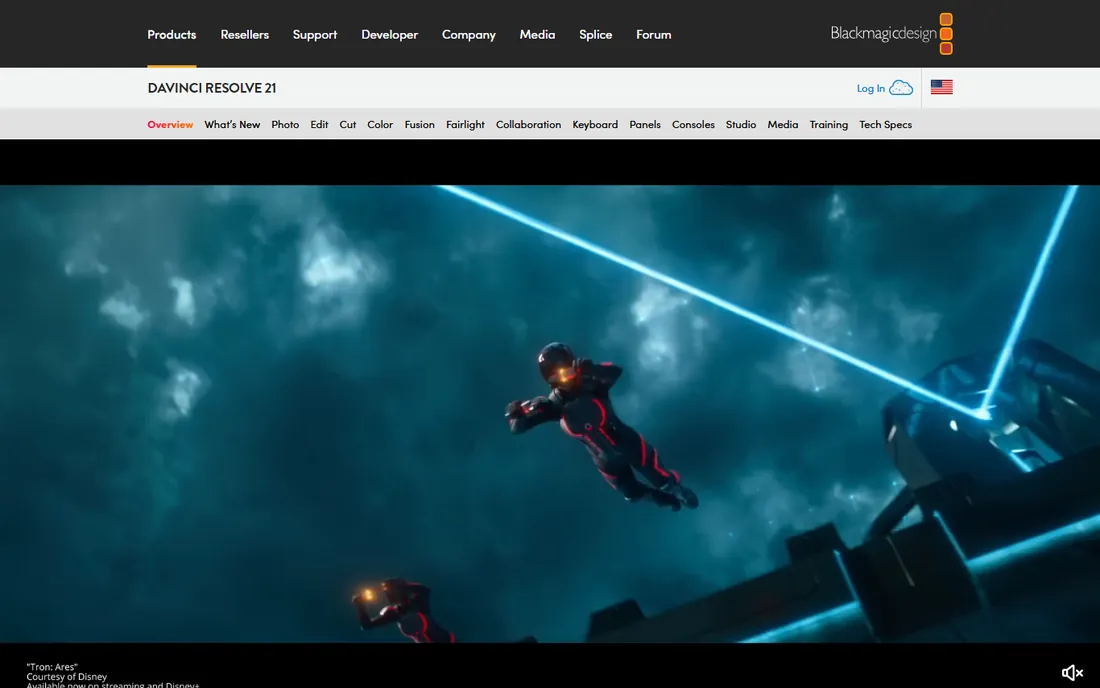Open the cloud Log In icon
The height and width of the screenshot is (688, 1100).
point(901,88)
